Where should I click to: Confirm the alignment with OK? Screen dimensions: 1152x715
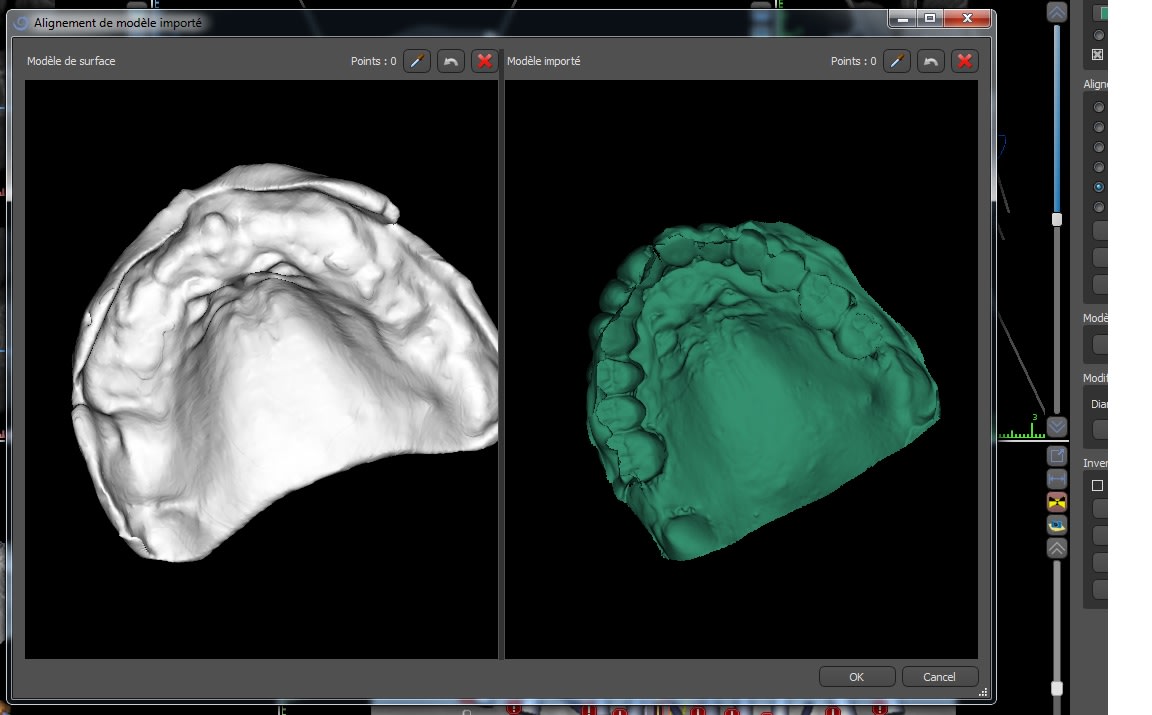856,677
